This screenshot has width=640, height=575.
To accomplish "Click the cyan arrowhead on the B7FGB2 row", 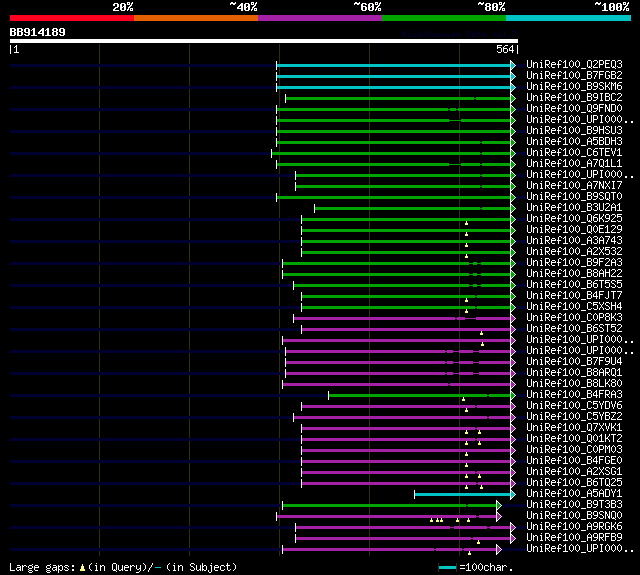I will tap(513, 76).
